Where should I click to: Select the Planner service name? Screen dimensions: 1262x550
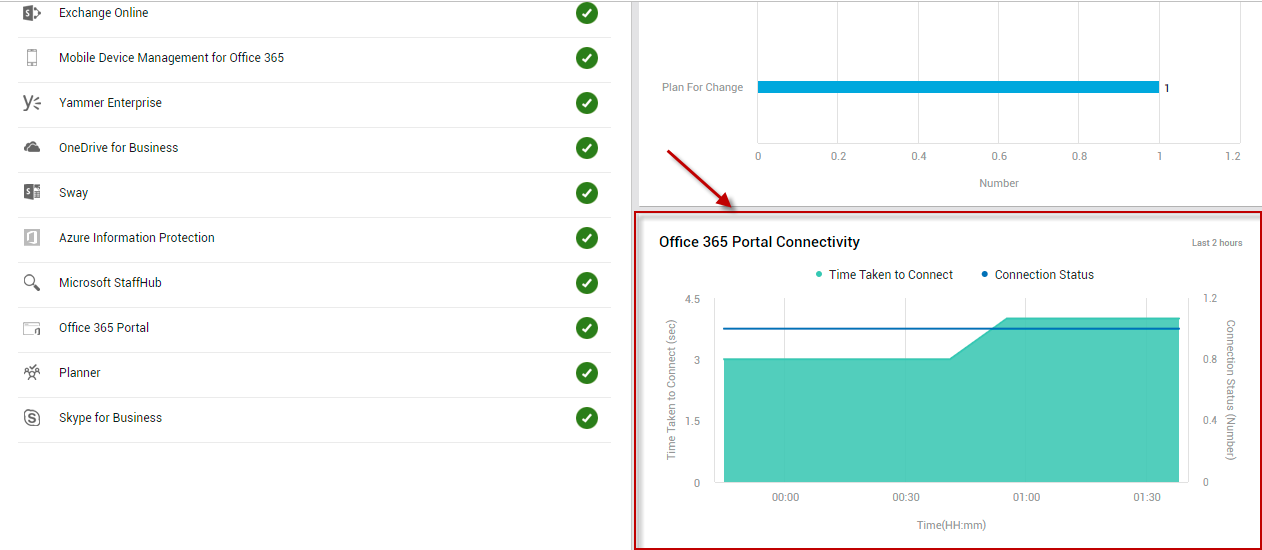tap(80, 373)
